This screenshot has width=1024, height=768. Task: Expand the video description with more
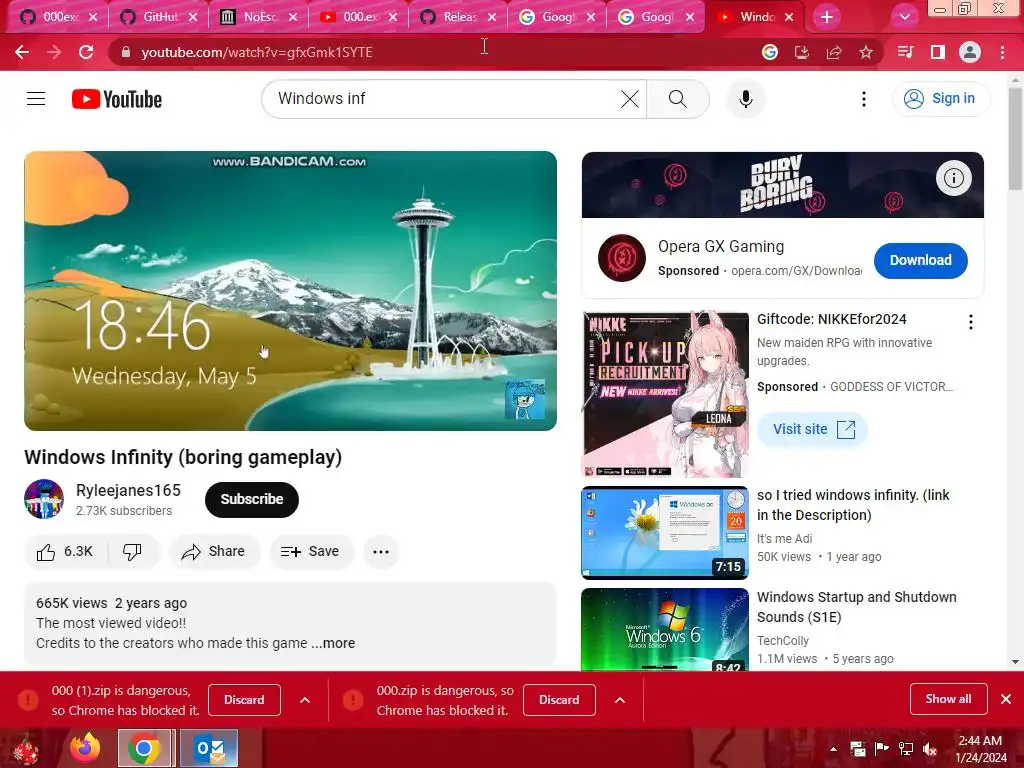click(x=333, y=643)
